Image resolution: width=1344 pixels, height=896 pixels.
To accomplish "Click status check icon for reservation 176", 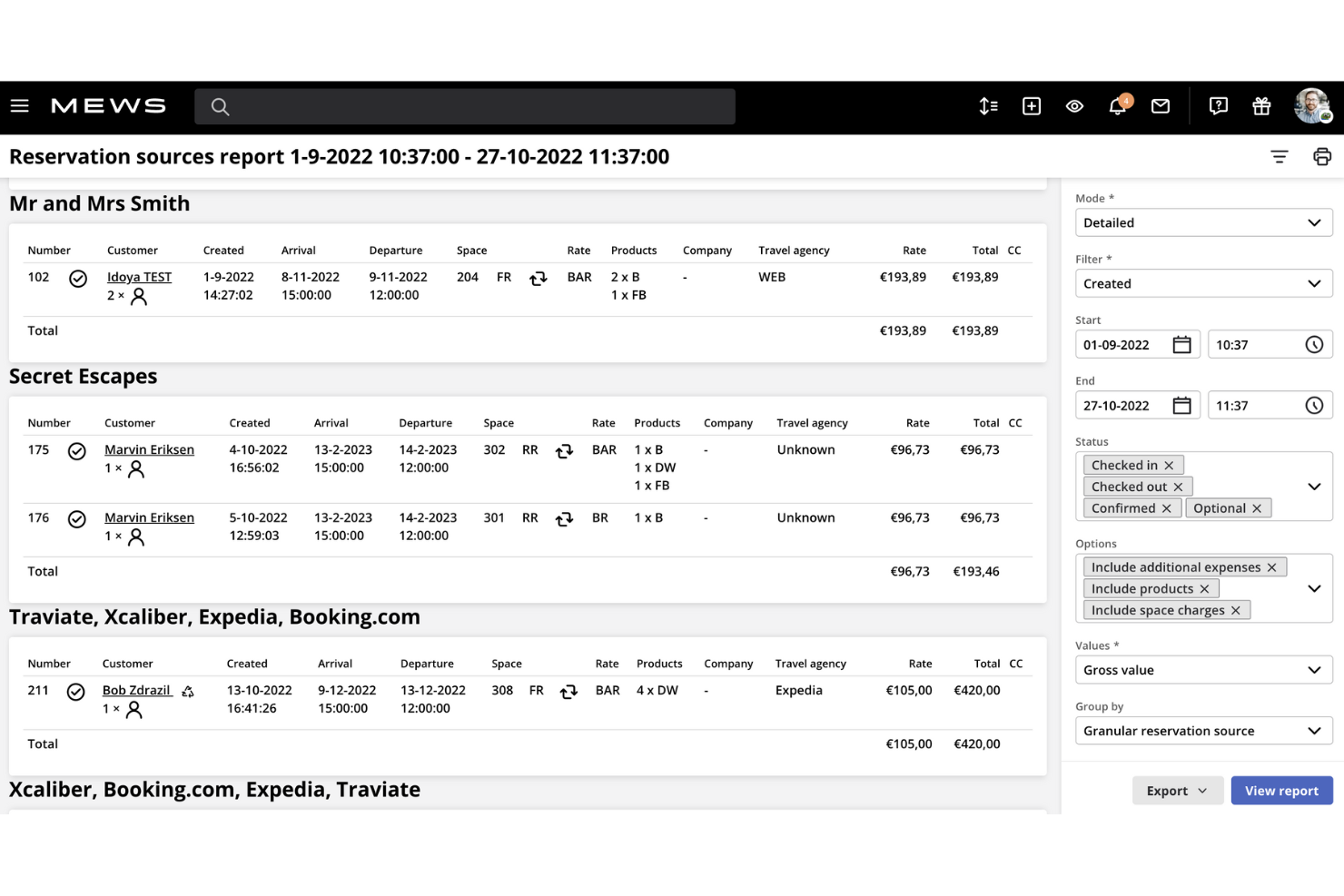I will (x=77, y=519).
